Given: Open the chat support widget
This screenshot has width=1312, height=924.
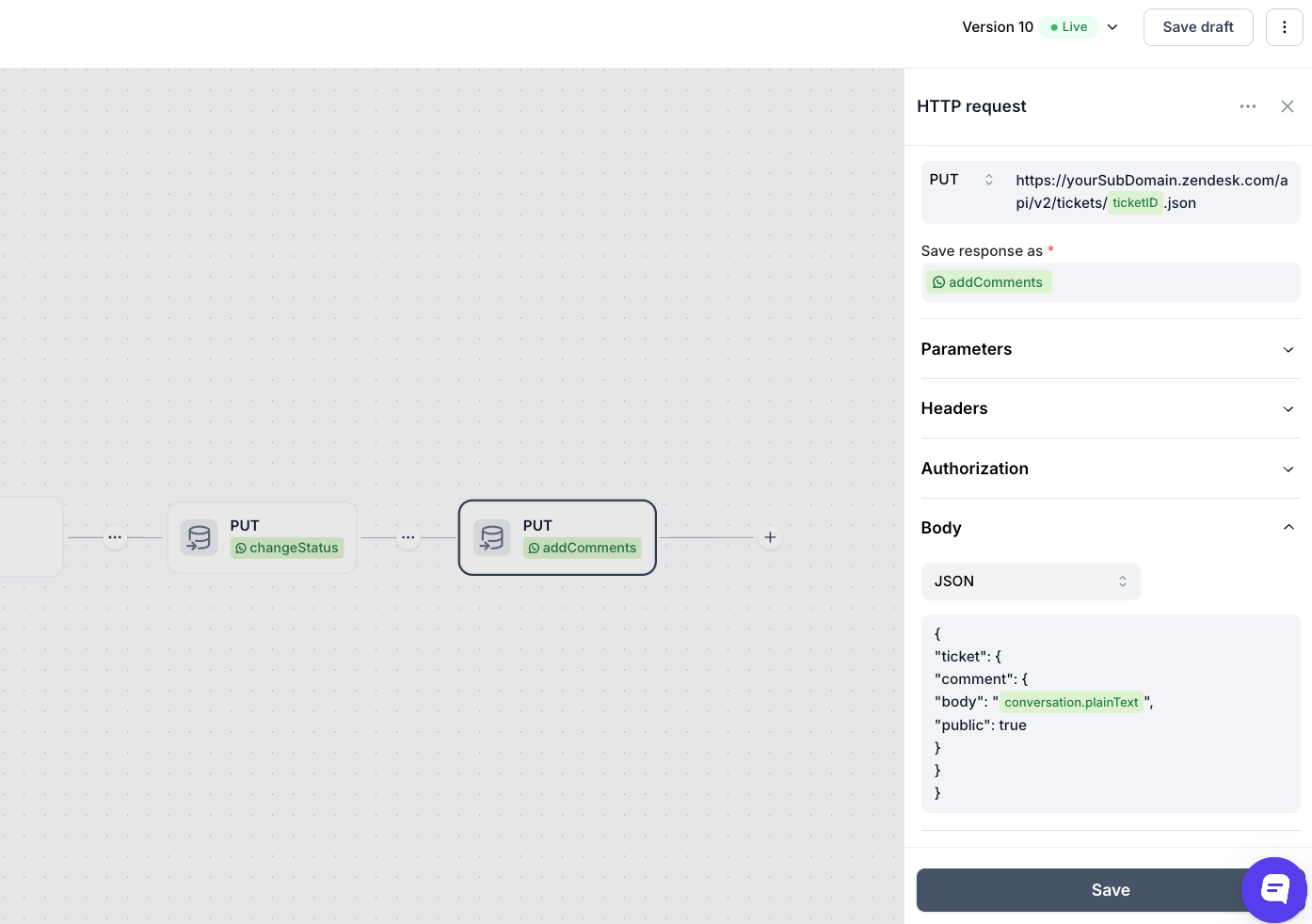Looking at the screenshot, I should tap(1274, 890).
